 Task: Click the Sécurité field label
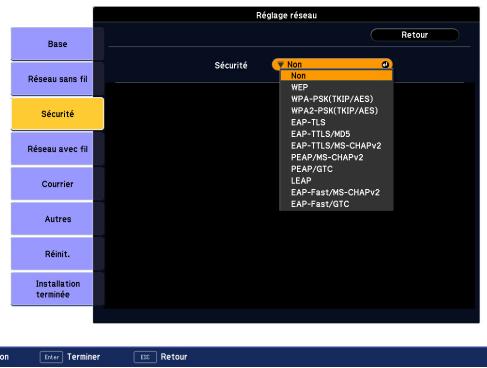pyautogui.click(x=231, y=65)
